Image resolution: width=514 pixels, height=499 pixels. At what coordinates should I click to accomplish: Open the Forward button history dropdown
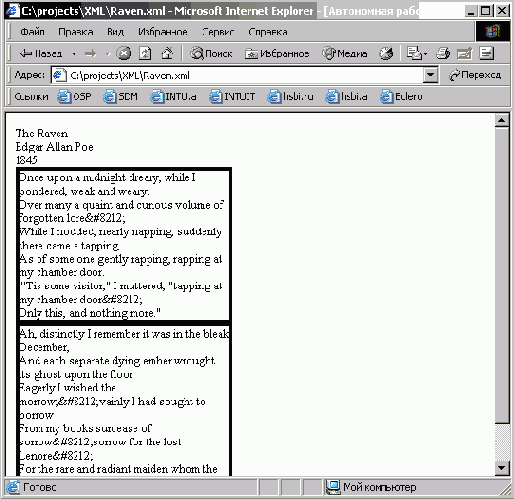pos(107,54)
